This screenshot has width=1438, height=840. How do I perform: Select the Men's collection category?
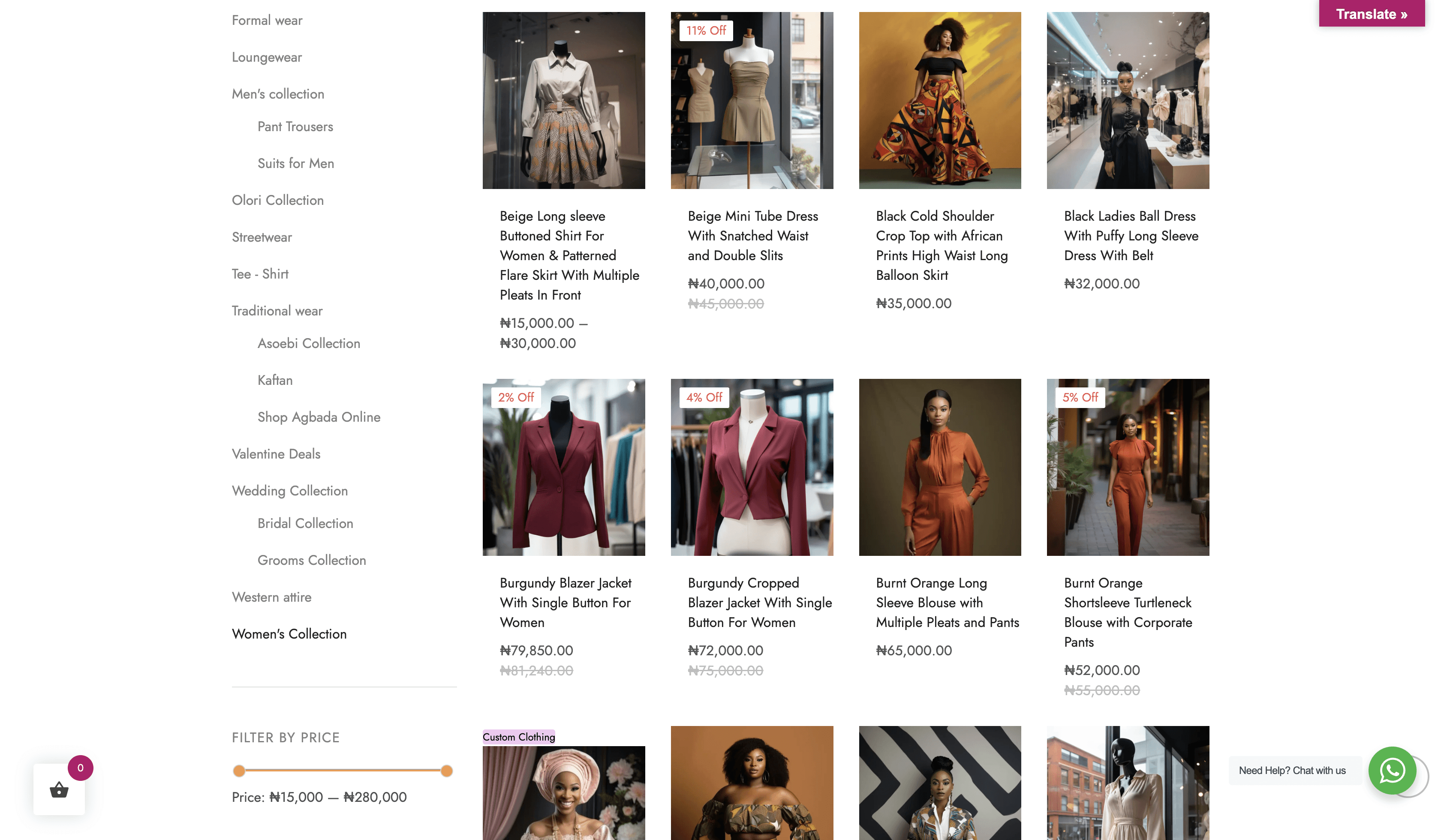point(278,94)
